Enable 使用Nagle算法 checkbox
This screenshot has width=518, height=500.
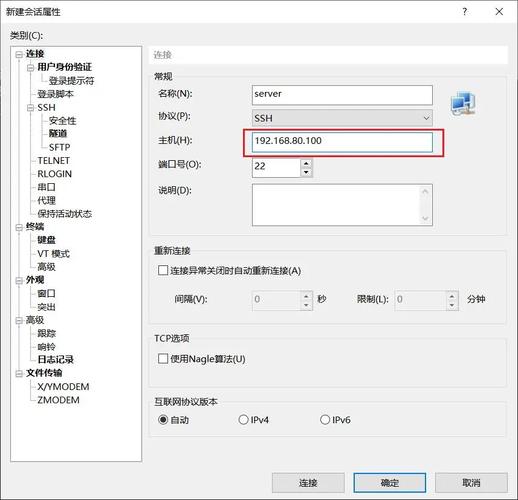(163, 359)
